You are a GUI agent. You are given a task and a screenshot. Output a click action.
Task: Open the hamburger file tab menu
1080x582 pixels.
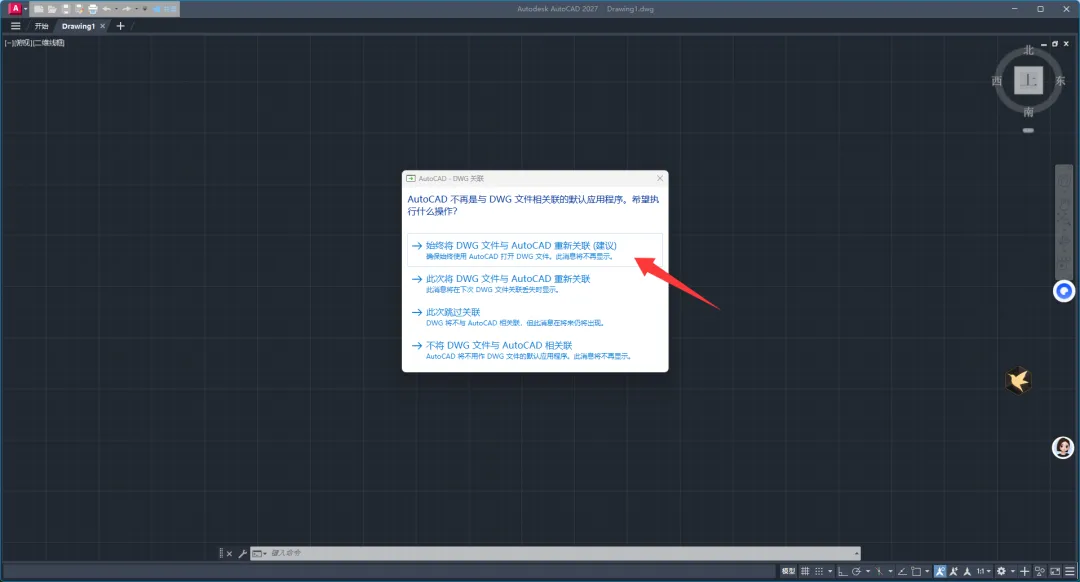coord(15,26)
